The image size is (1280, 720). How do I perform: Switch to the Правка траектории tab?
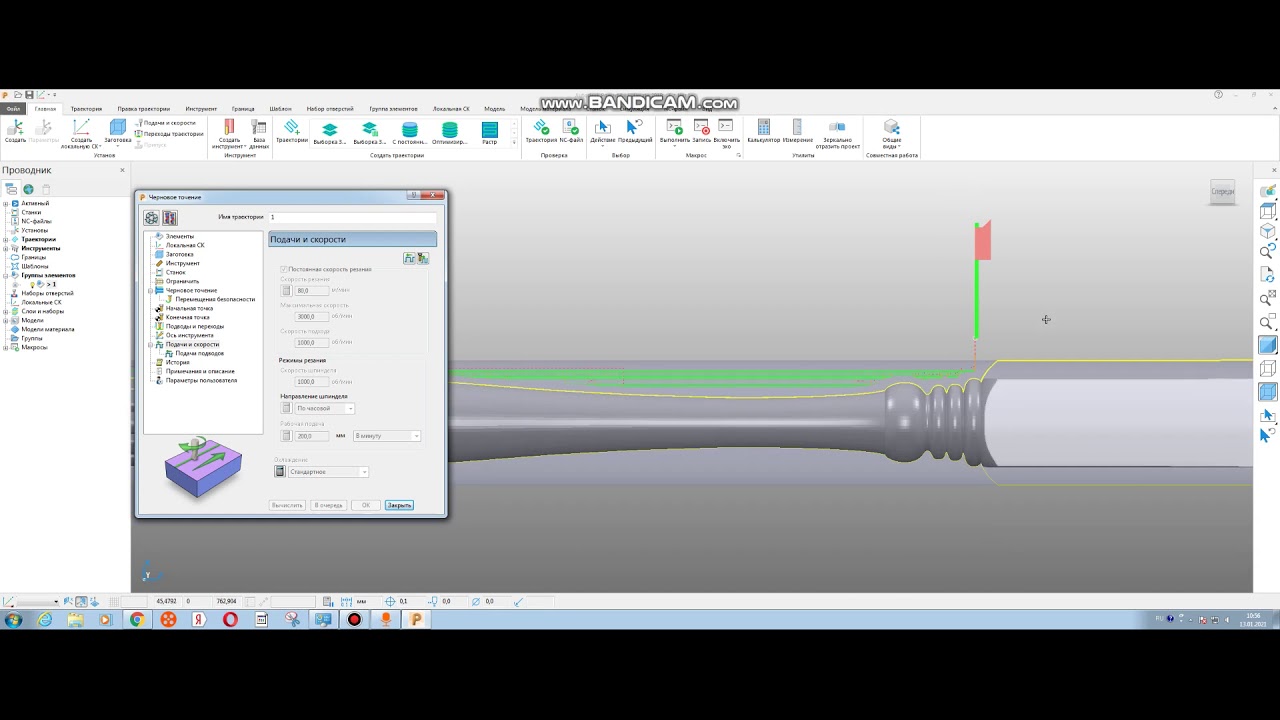(x=143, y=108)
